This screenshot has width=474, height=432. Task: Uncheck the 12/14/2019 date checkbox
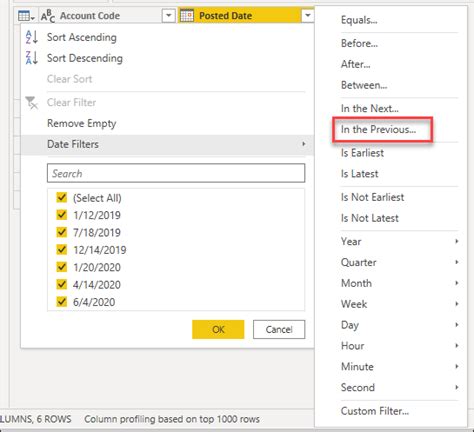62,249
